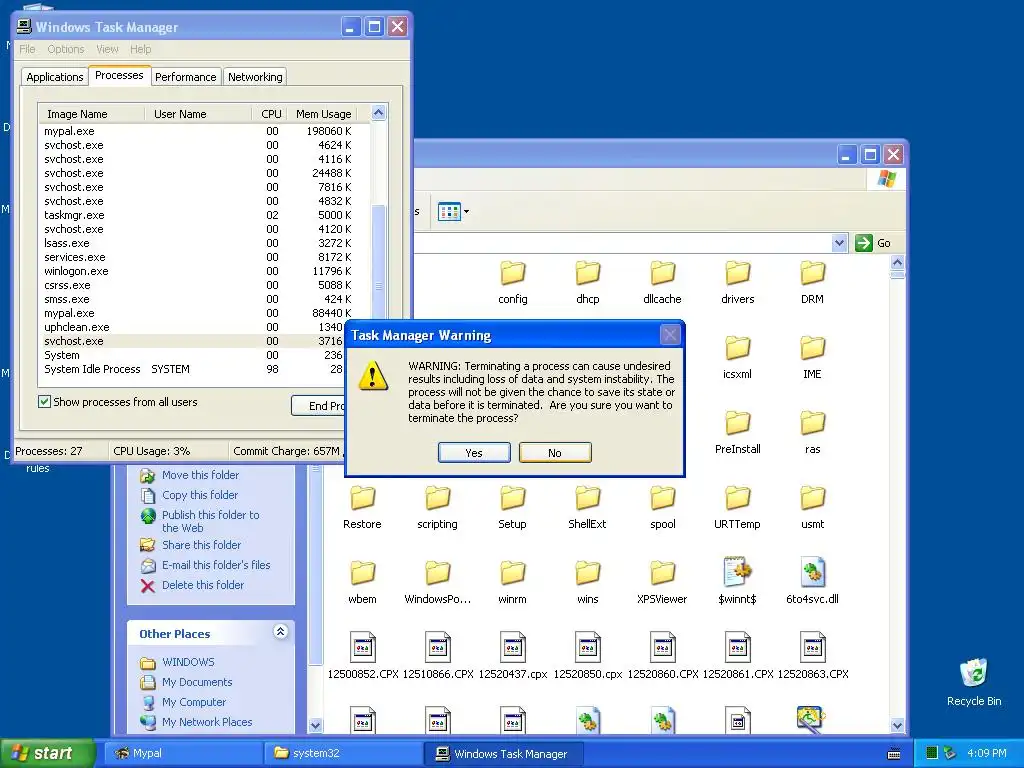Sort processes by Mem Usage column
1024x768 pixels.
pyautogui.click(x=323, y=114)
